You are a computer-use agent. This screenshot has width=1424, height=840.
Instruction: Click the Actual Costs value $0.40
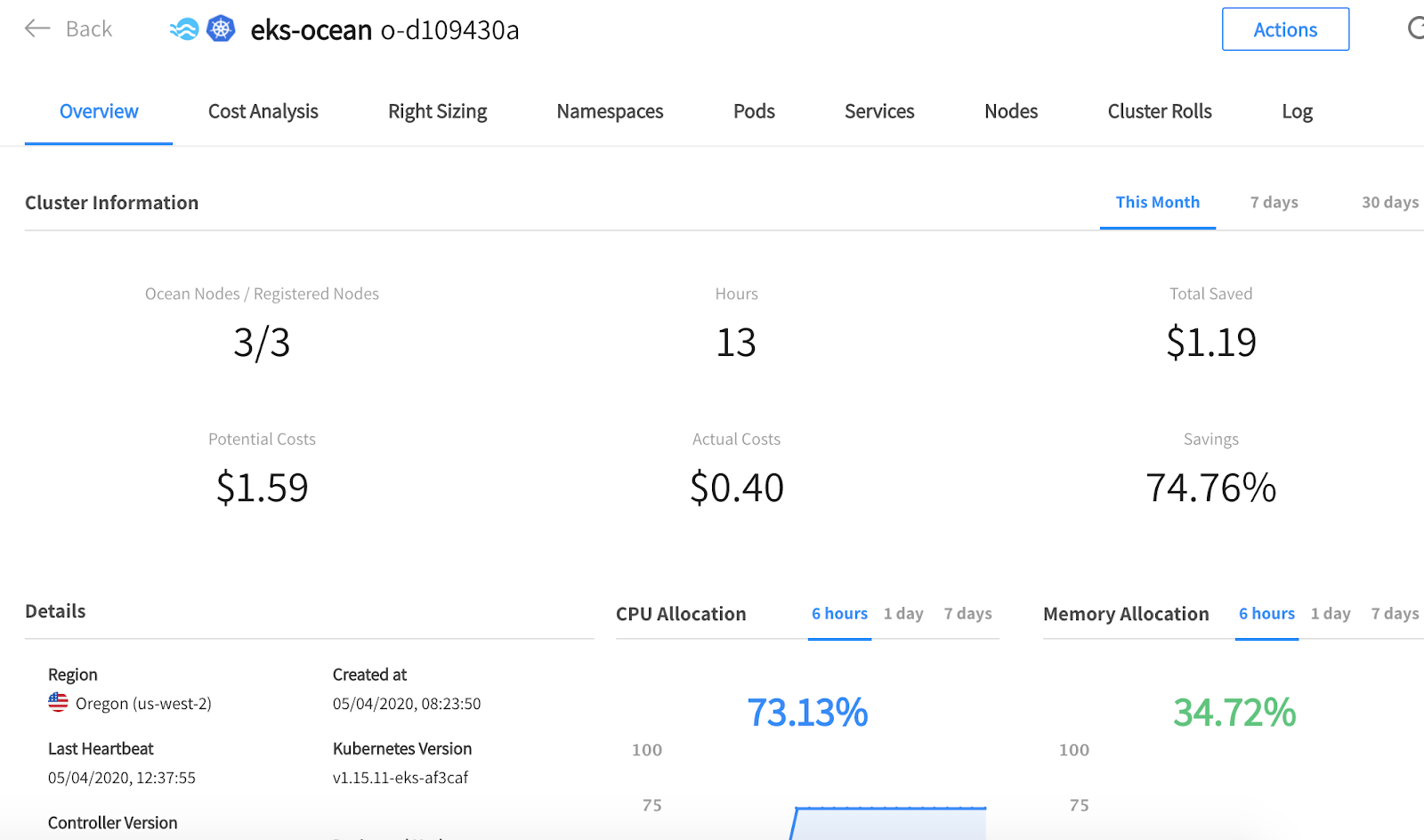tap(737, 488)
